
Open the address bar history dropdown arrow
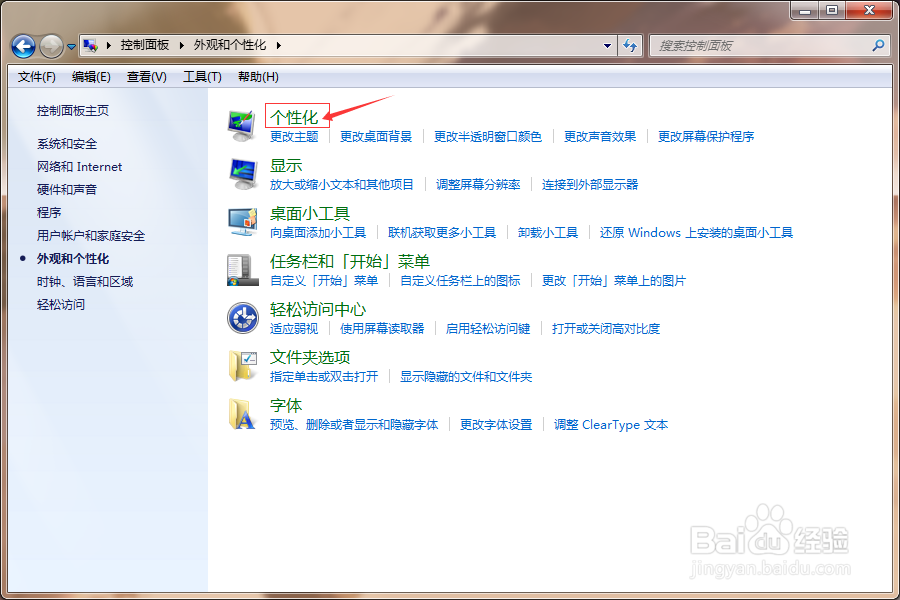[607, 46]
